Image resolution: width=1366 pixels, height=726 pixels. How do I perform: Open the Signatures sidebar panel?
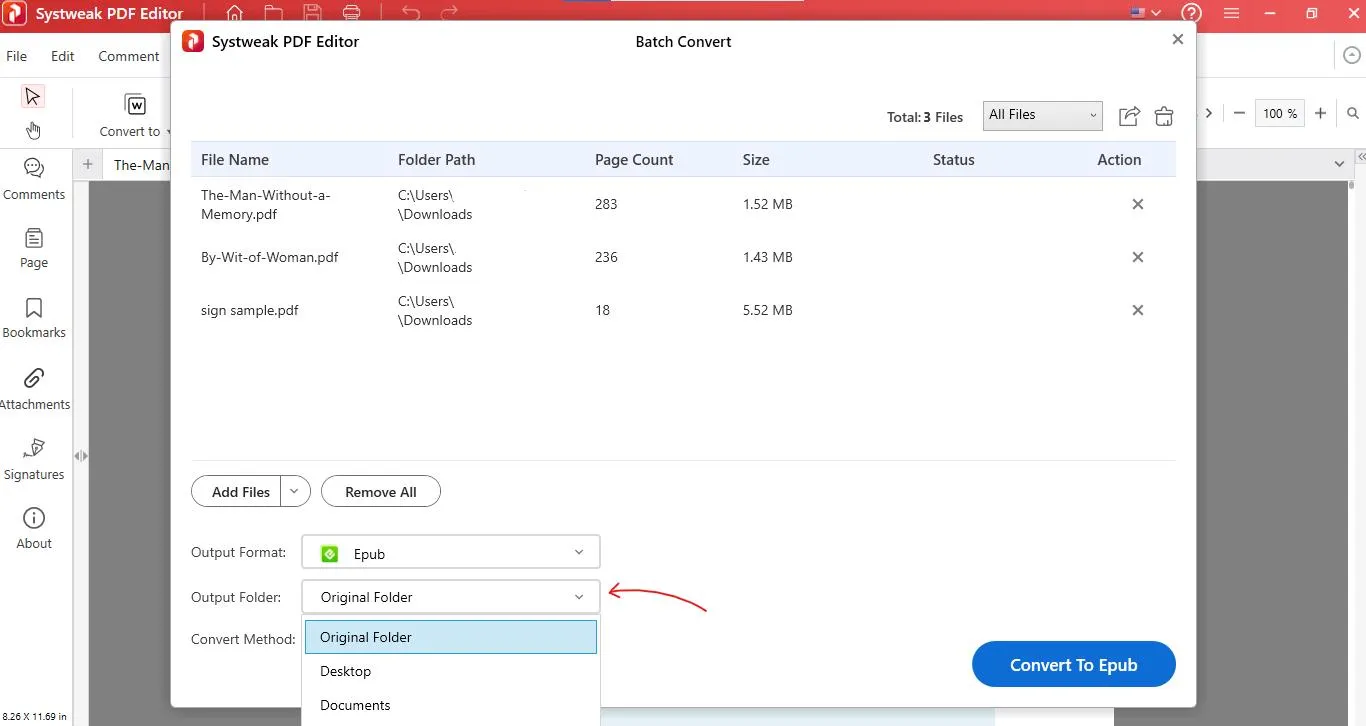(34, 459)
